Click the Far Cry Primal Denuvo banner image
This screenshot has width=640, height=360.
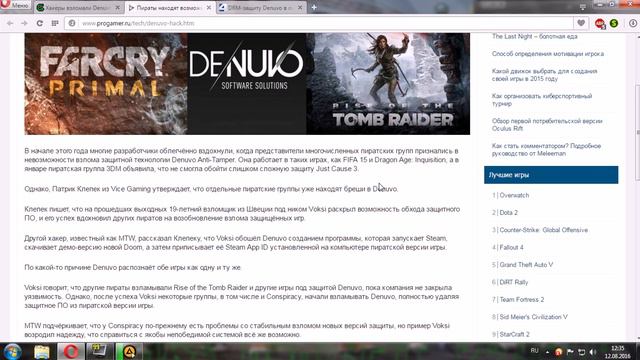[247, 84]
